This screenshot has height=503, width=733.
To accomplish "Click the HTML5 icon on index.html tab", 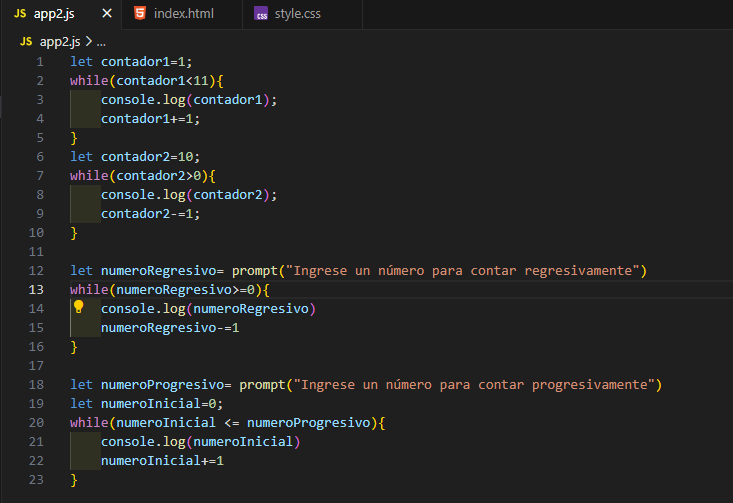I will click(x=140, y=13).
